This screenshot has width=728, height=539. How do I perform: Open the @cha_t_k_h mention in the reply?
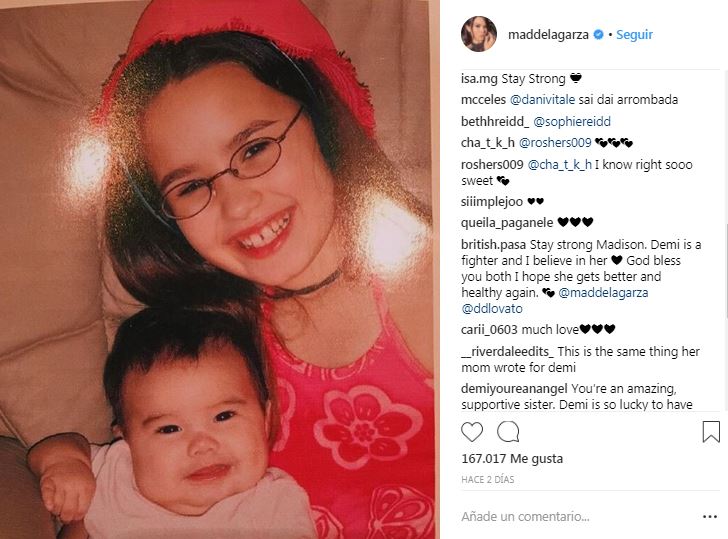click(x=560, y=165)
